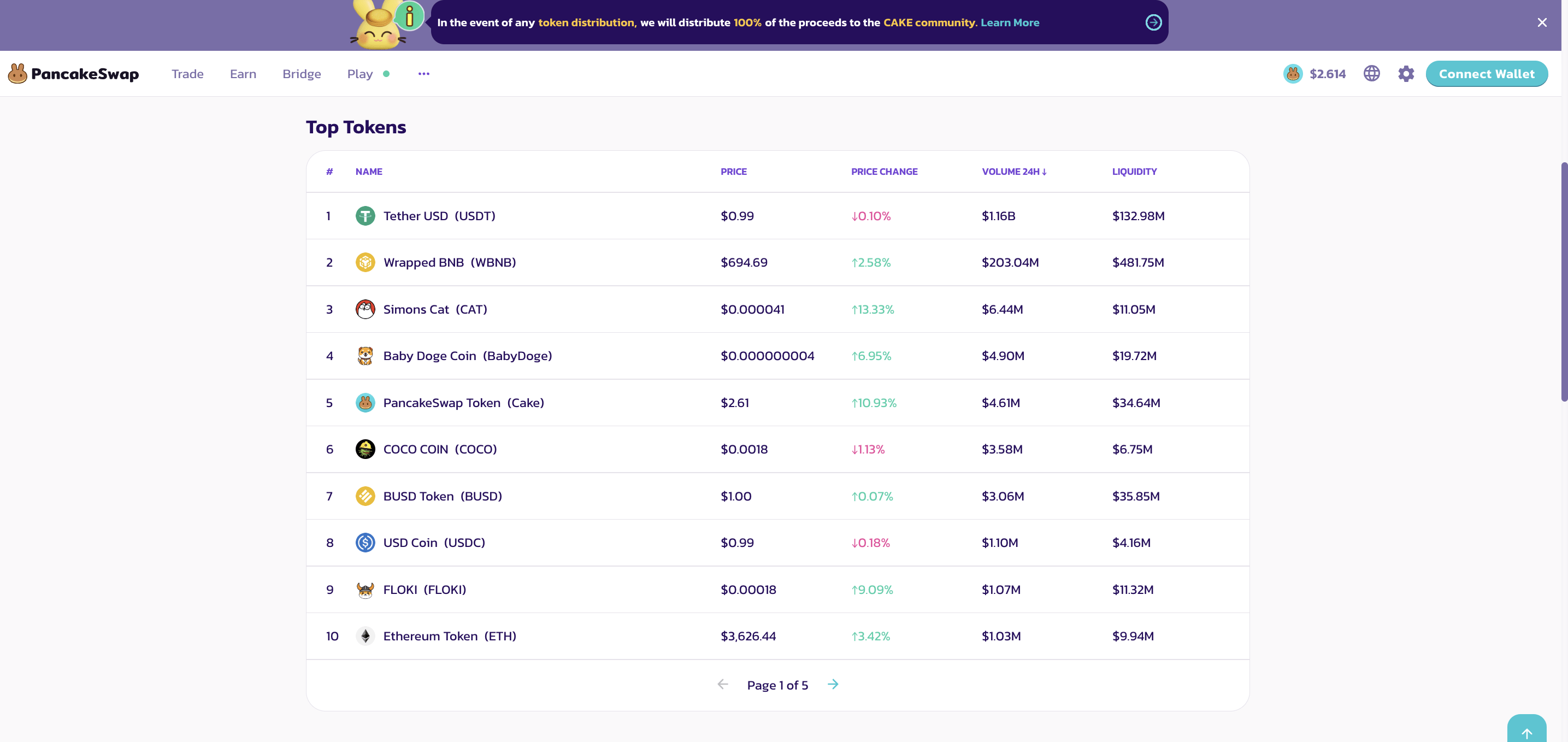Click the FLOKI token icon
Screen dimensions: 1568x742
[x=365, y=589]
